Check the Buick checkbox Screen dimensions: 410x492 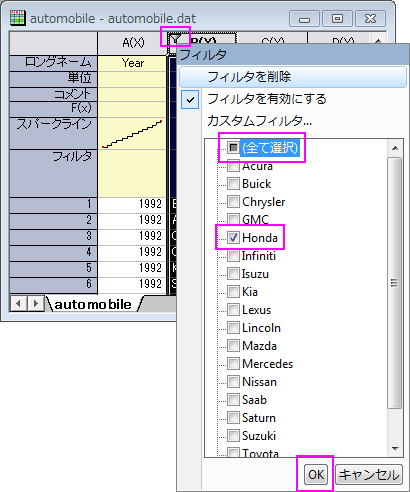tap(233, 184)
